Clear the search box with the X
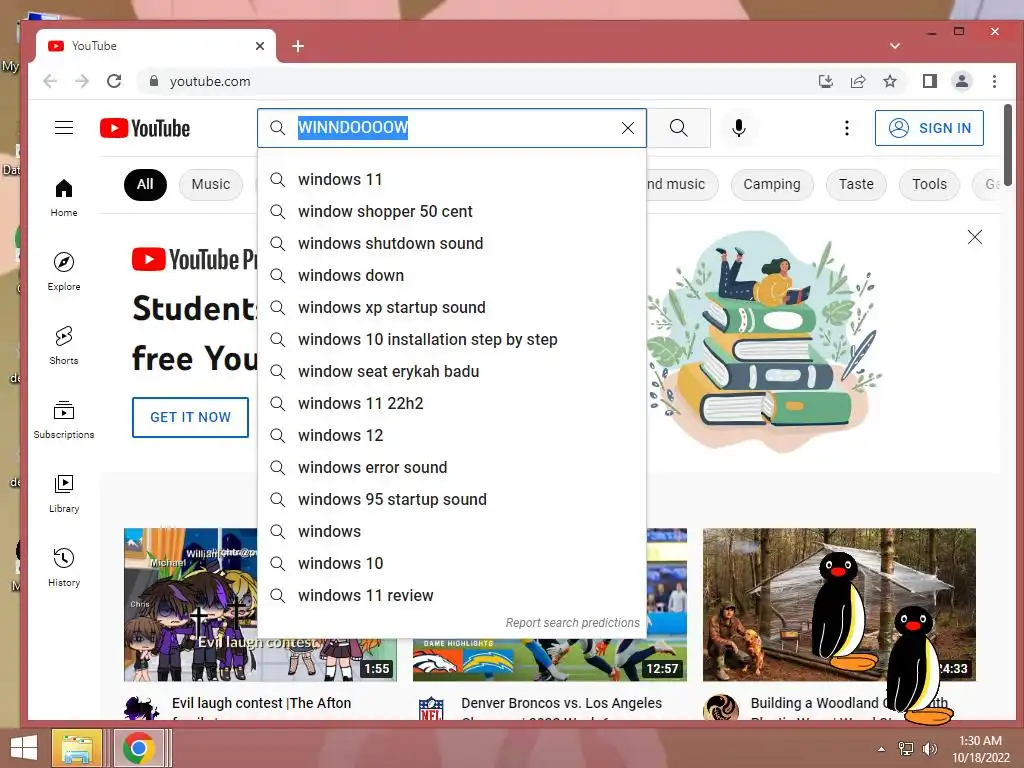Viewport: 1024px width, 768px height. (x=628, y=128)
